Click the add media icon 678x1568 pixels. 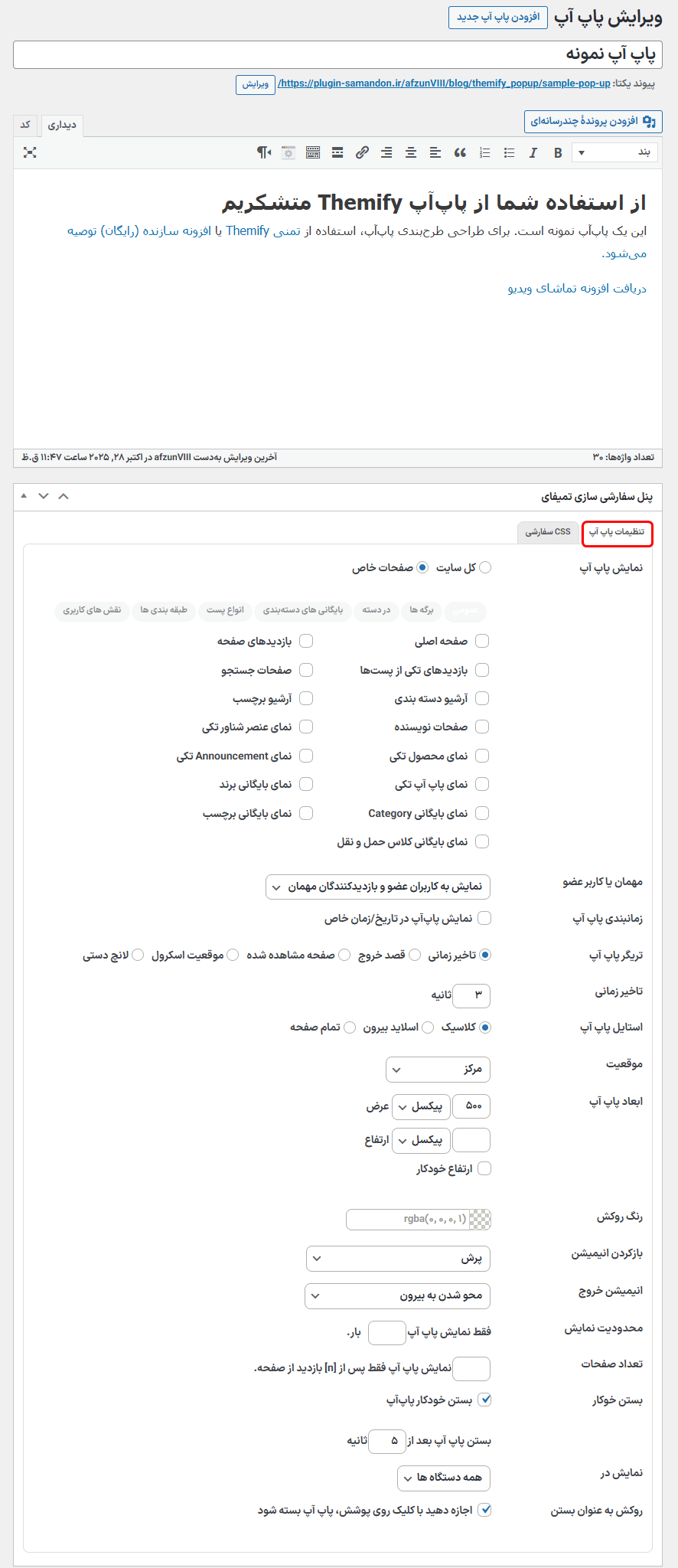(x=650, y=122)
